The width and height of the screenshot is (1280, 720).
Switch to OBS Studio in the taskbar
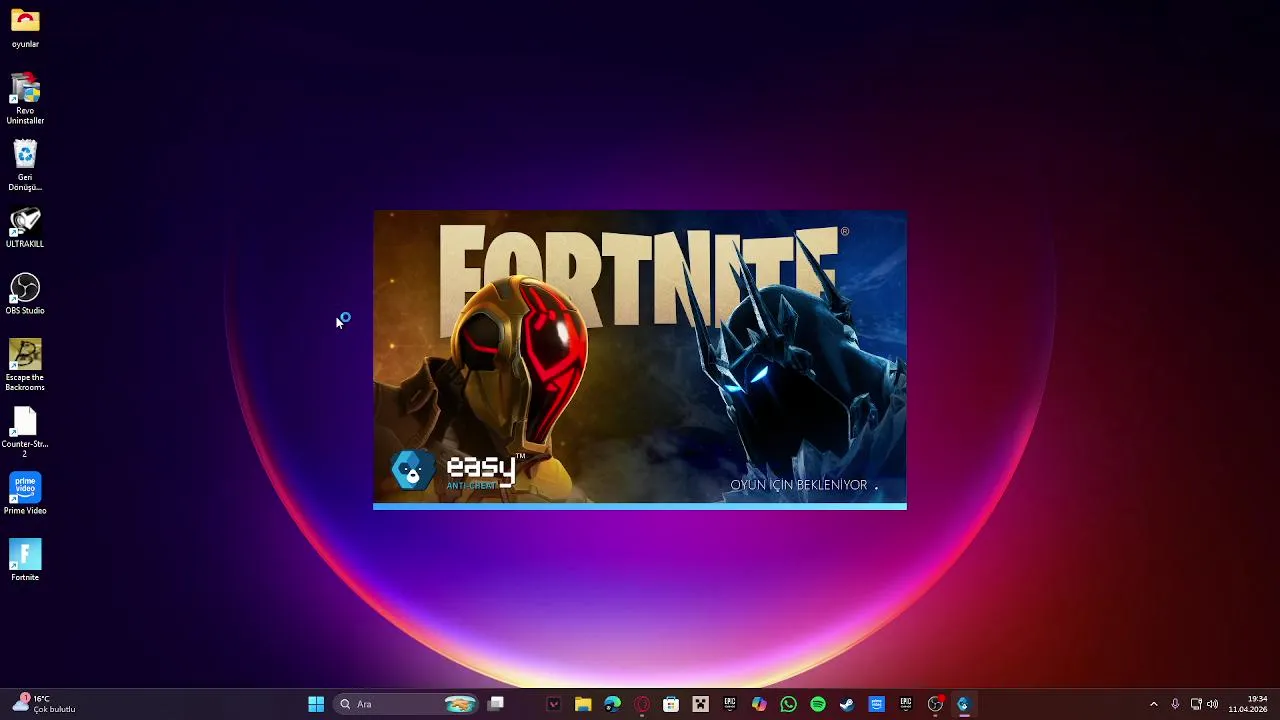(935, 704)
